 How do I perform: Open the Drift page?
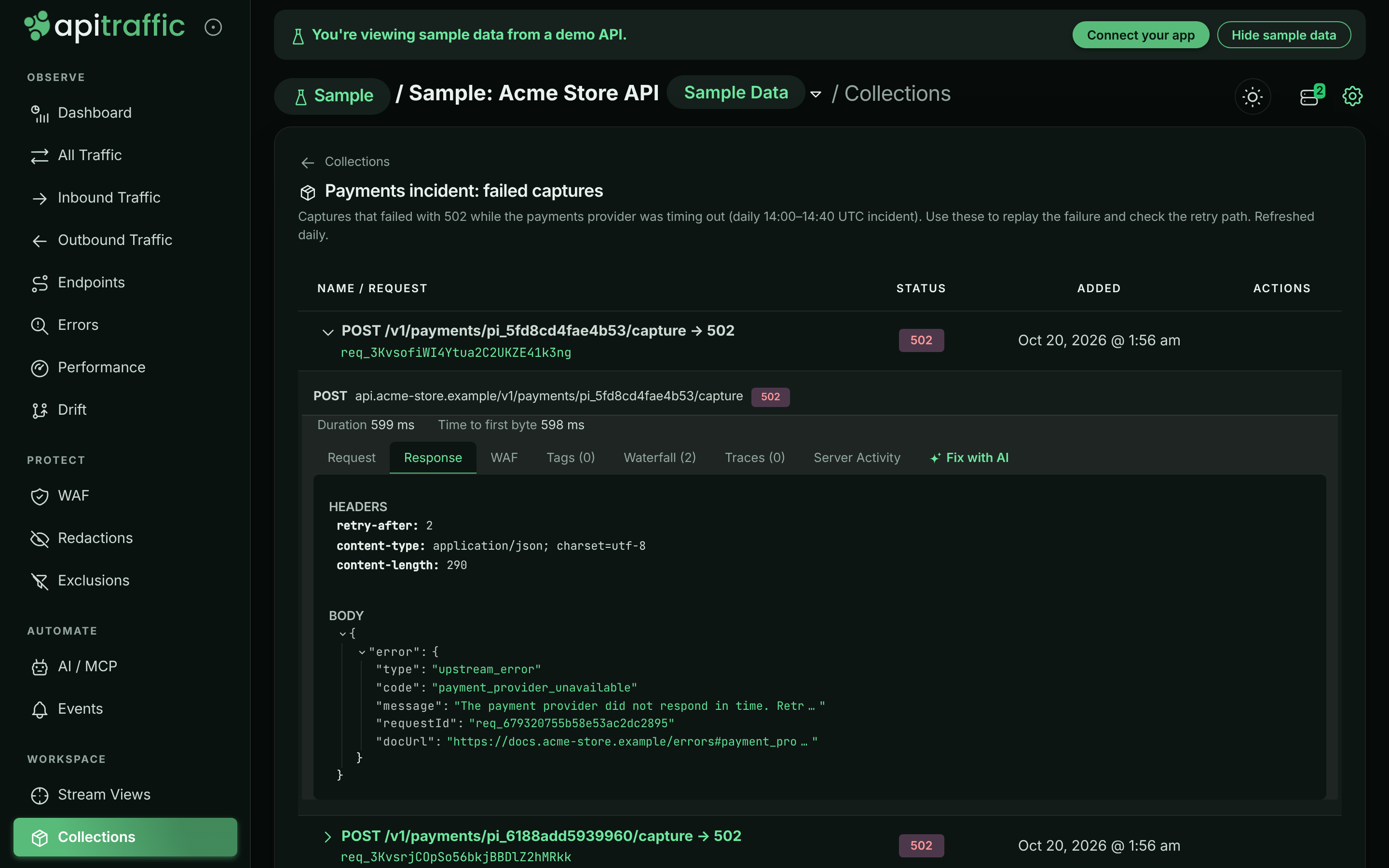click(x=125, y=410)
